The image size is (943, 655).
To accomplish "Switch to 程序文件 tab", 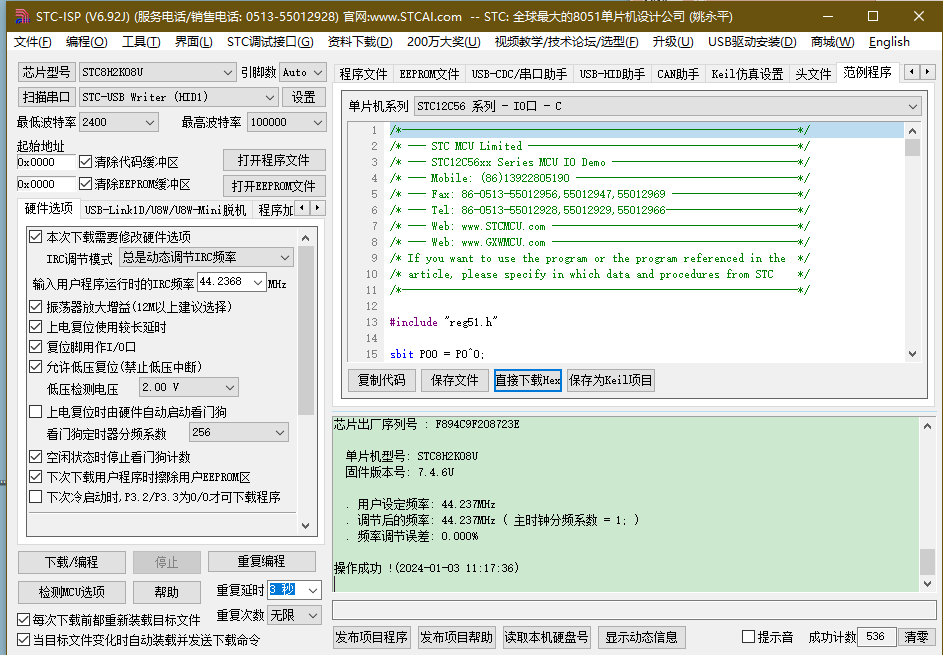I will pyautogui.click(x=363, y=74).
